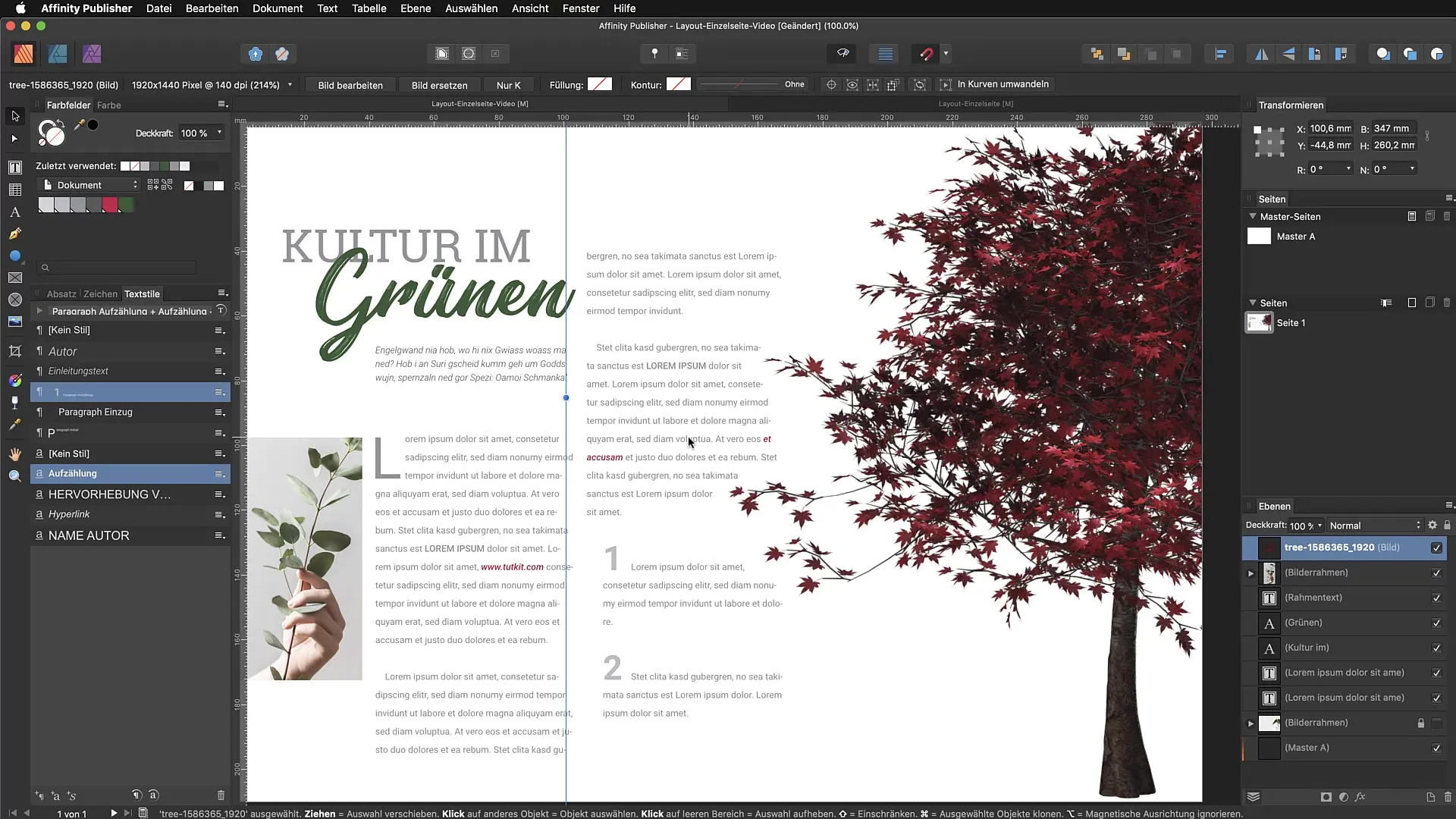Click the Bild bearbeiten button
Image resolution: width=1456 pixels, height=819 pixels.
pyautogui.click(x=350, y=85)
